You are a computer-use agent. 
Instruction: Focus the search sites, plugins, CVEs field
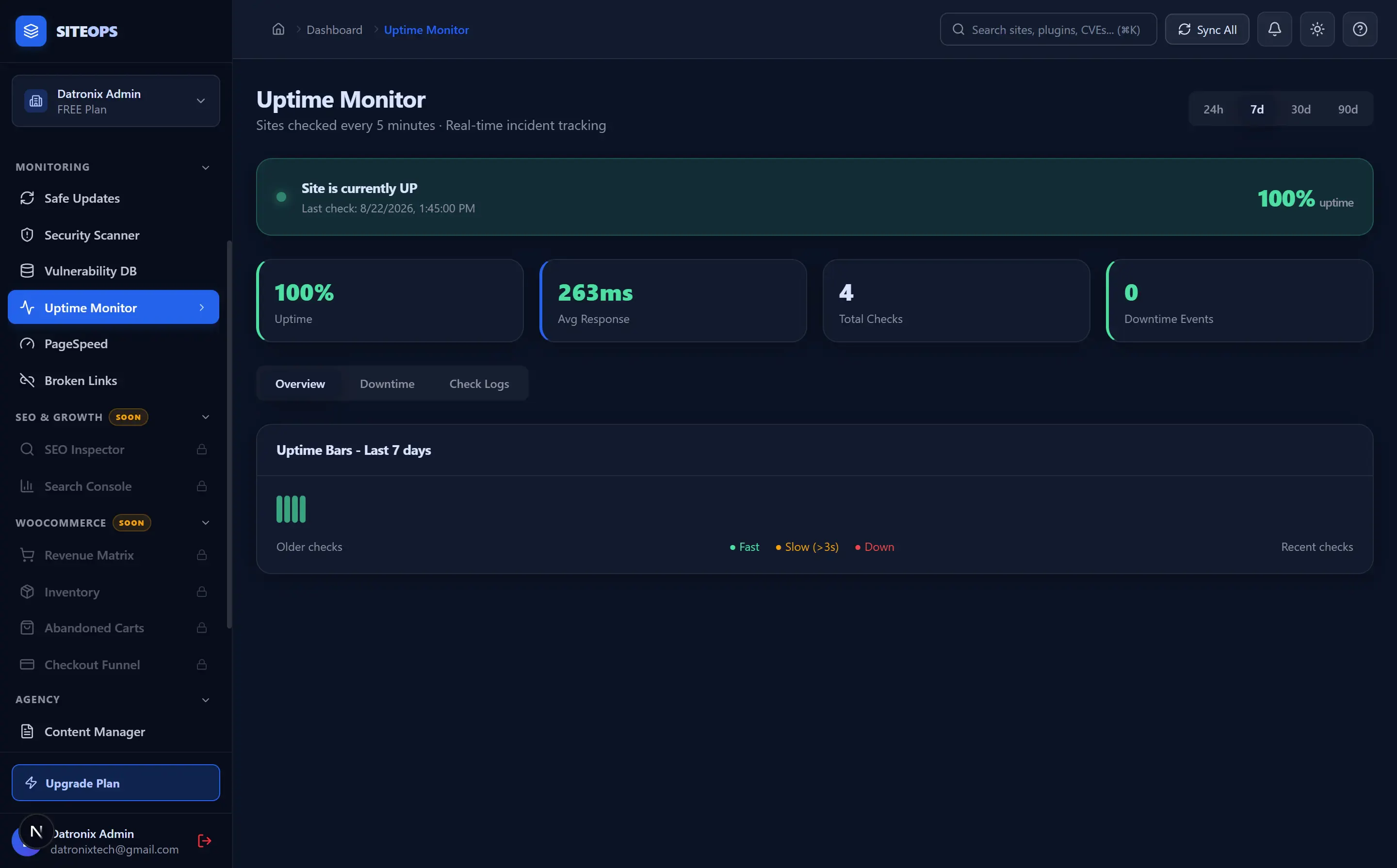[1048, 29]
